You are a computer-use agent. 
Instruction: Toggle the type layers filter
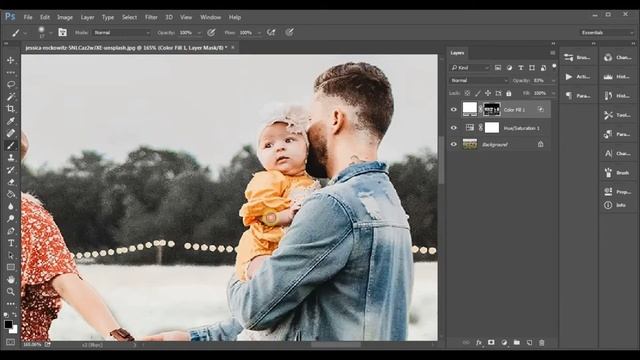(520, 68)
